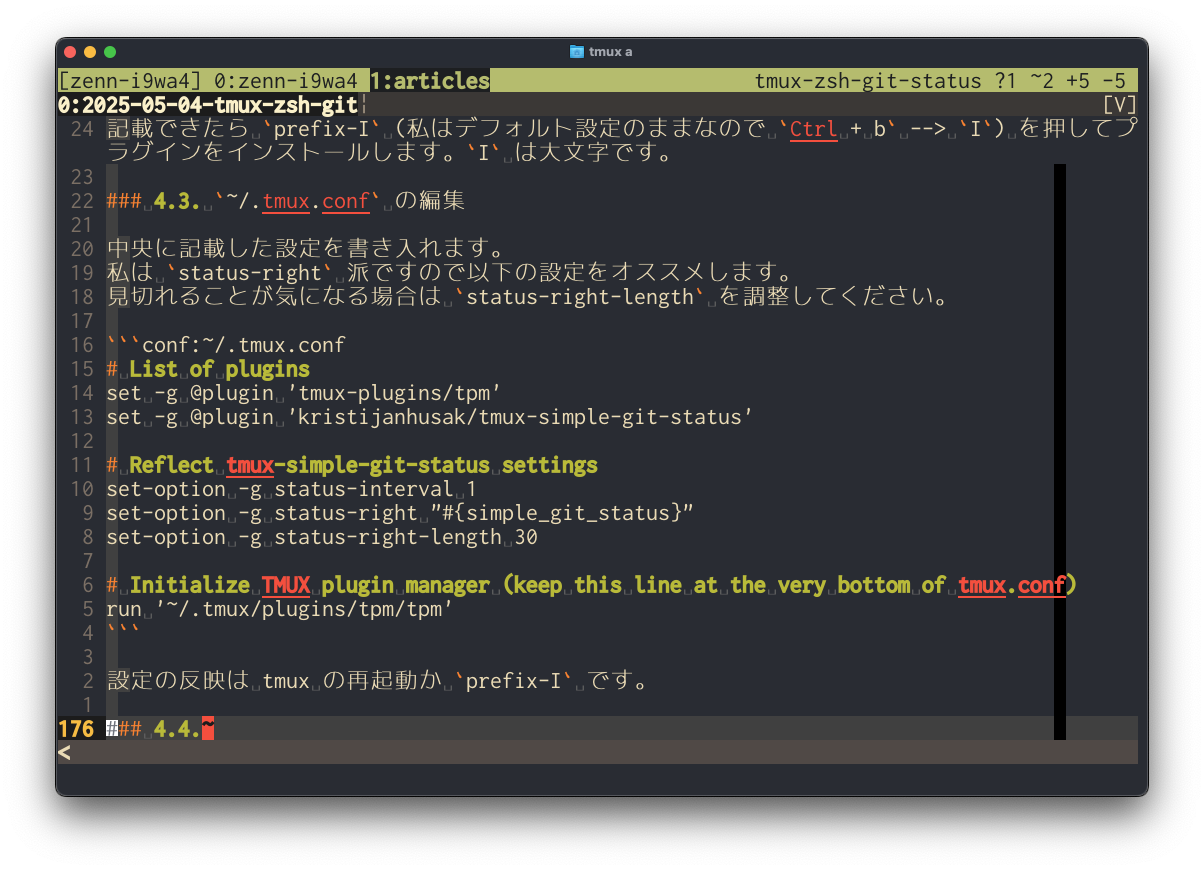Click the 'Initialize TMUX plugin manager' comment

[592, 585]
